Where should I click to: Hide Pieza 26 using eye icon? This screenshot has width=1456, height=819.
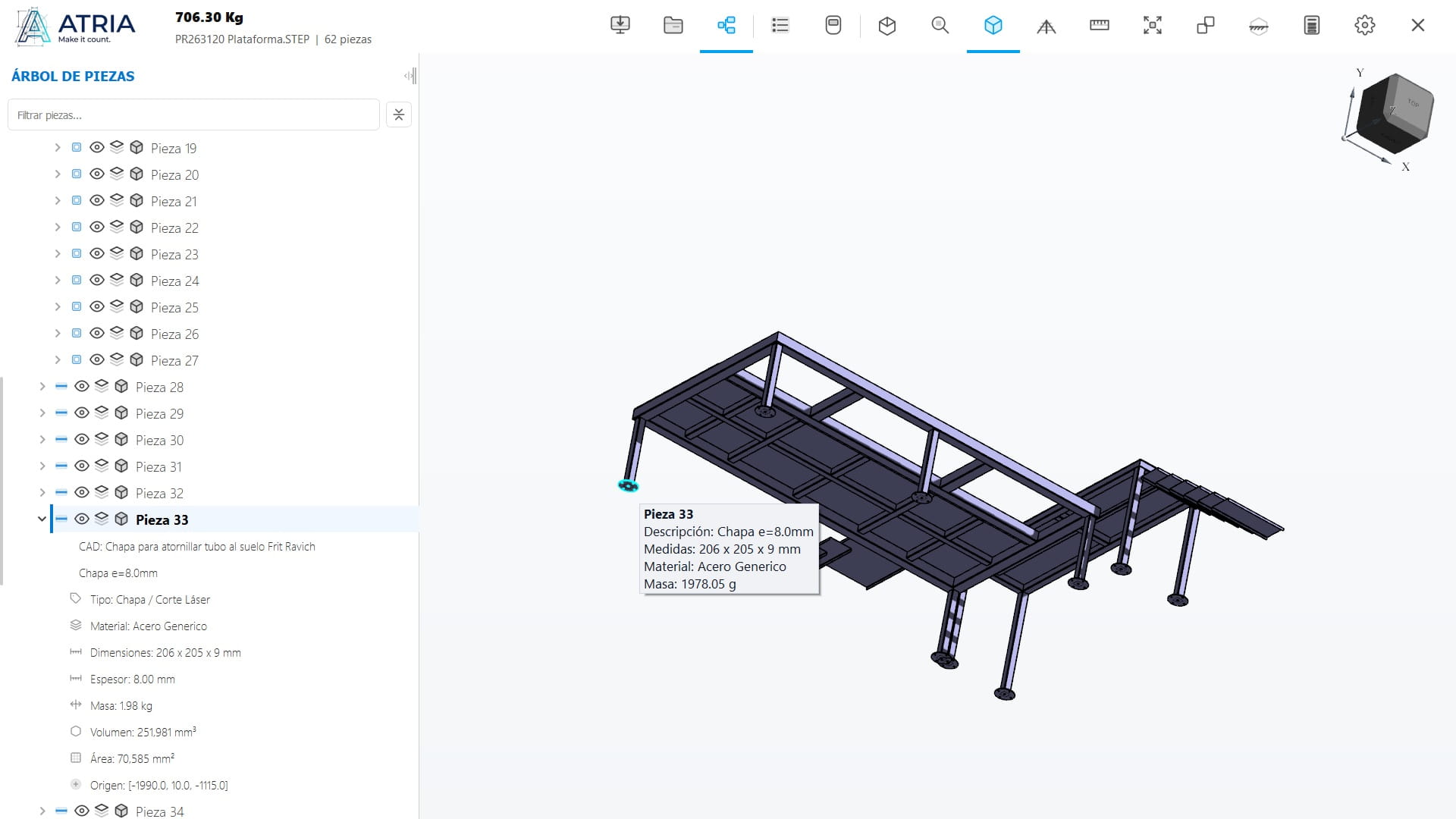point(97,333)
